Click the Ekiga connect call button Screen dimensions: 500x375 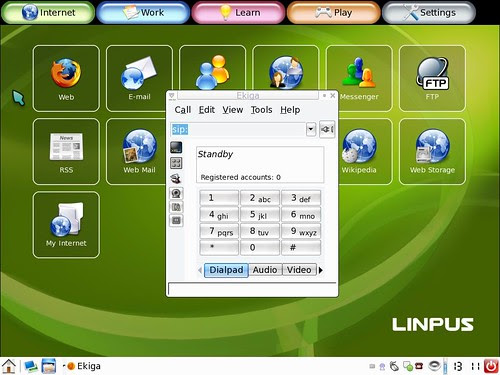[x=327, y=129]
